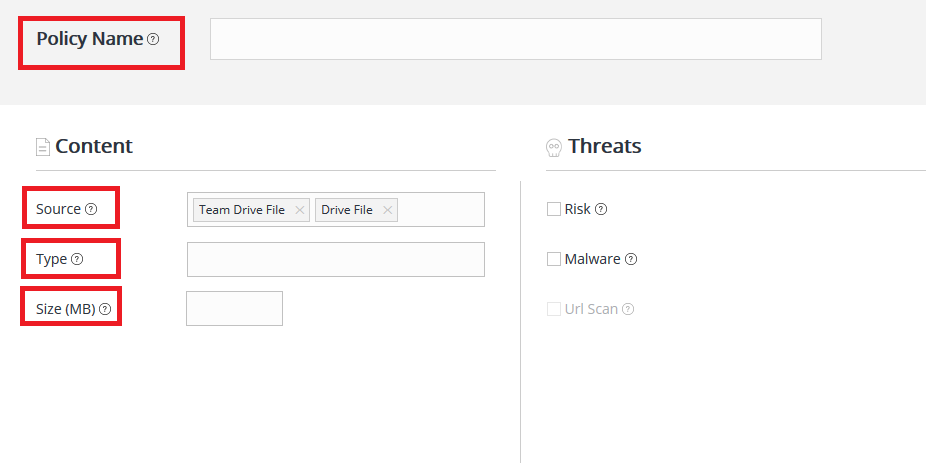Click the help icon next to Source
The width and height of the screenshot is (926, 463).
pyautogui.click(x=91, y=210)
